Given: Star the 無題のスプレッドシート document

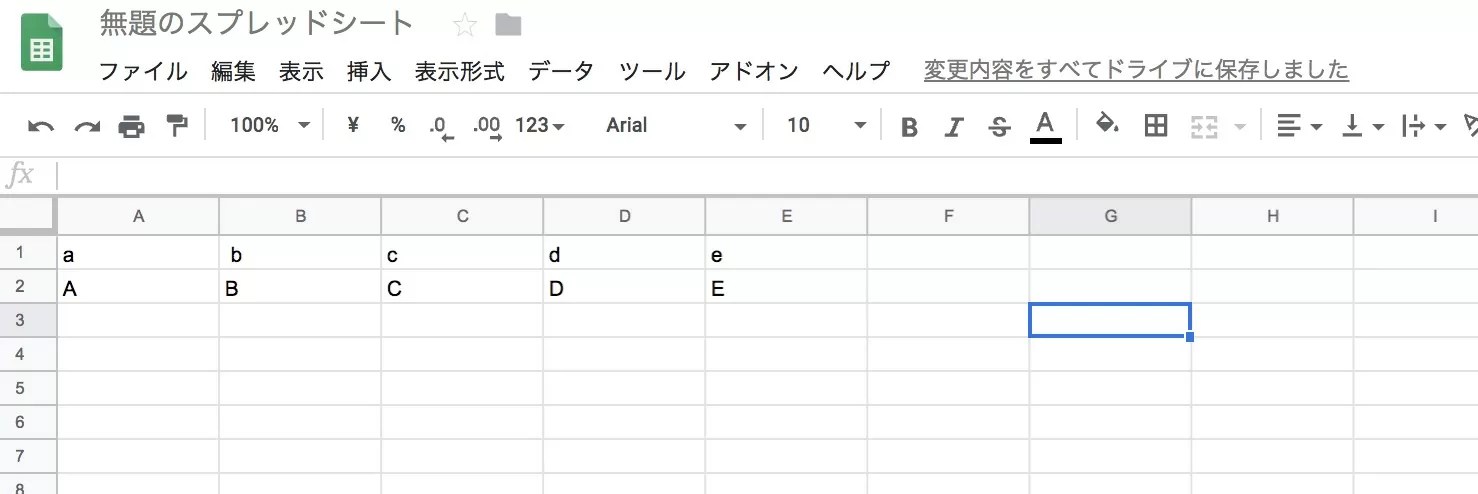Looking at the screenshot, I should [x=464, y=24].
